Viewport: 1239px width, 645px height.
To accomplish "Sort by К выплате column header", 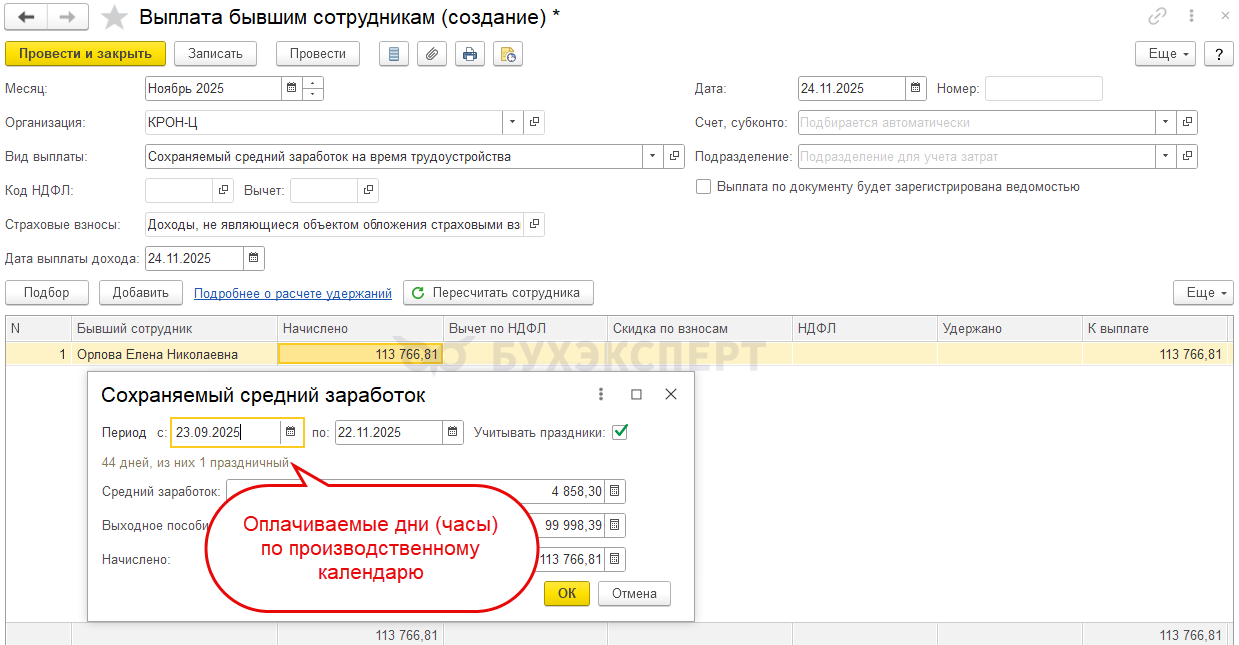I will pos(1154,328).
